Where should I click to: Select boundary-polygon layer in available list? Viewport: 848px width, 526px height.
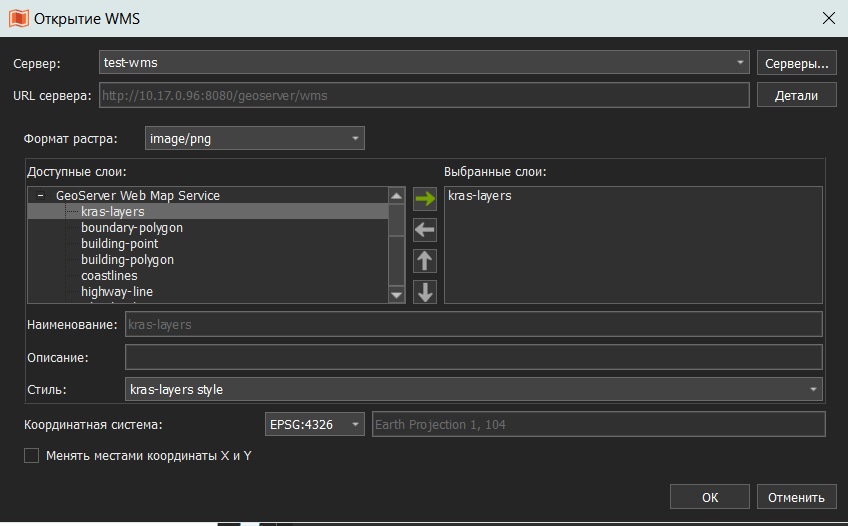tap(132, 228)
